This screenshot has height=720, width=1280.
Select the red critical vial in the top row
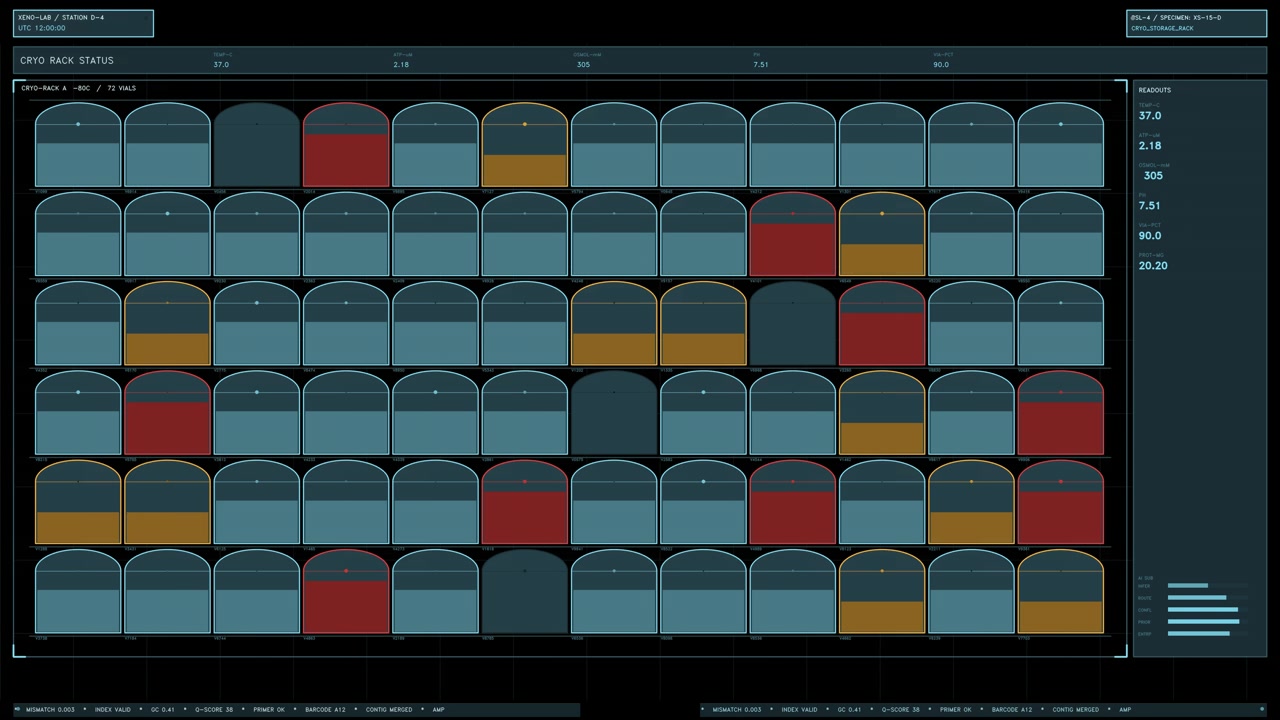point(346,145)
